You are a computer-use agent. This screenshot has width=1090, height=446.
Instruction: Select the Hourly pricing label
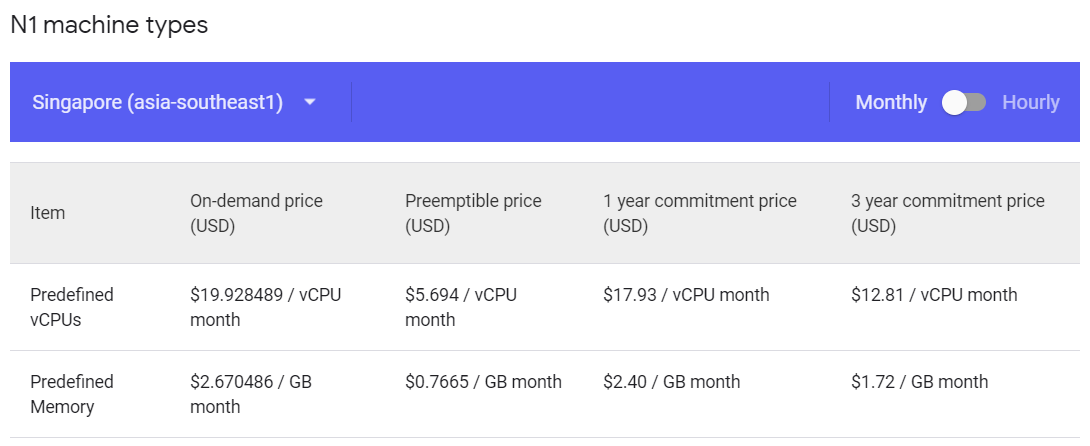point(1031,103)
